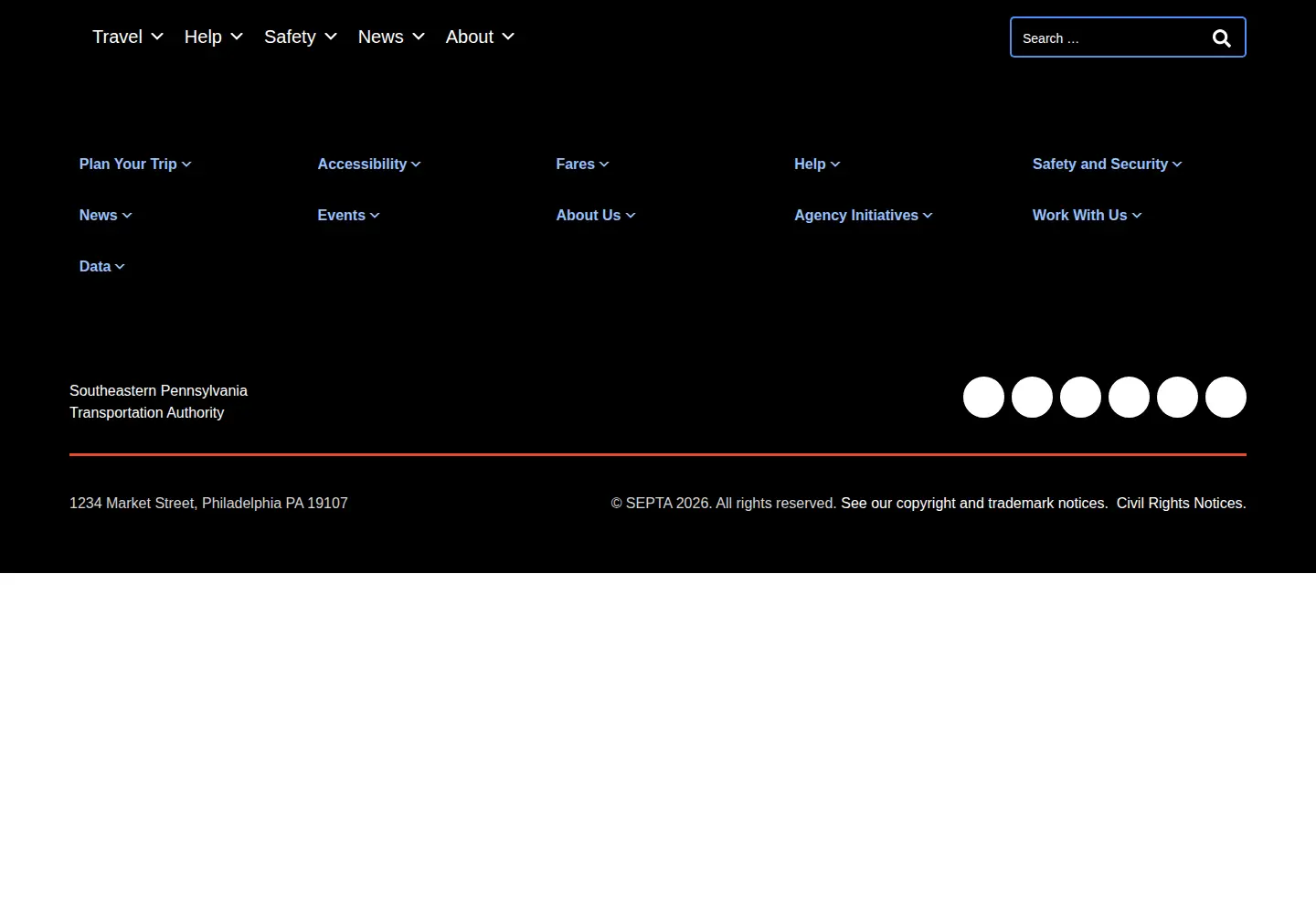Expand the Safety and Security footer section
This screenshot has height=914, width=1316.
(1108, 165)
